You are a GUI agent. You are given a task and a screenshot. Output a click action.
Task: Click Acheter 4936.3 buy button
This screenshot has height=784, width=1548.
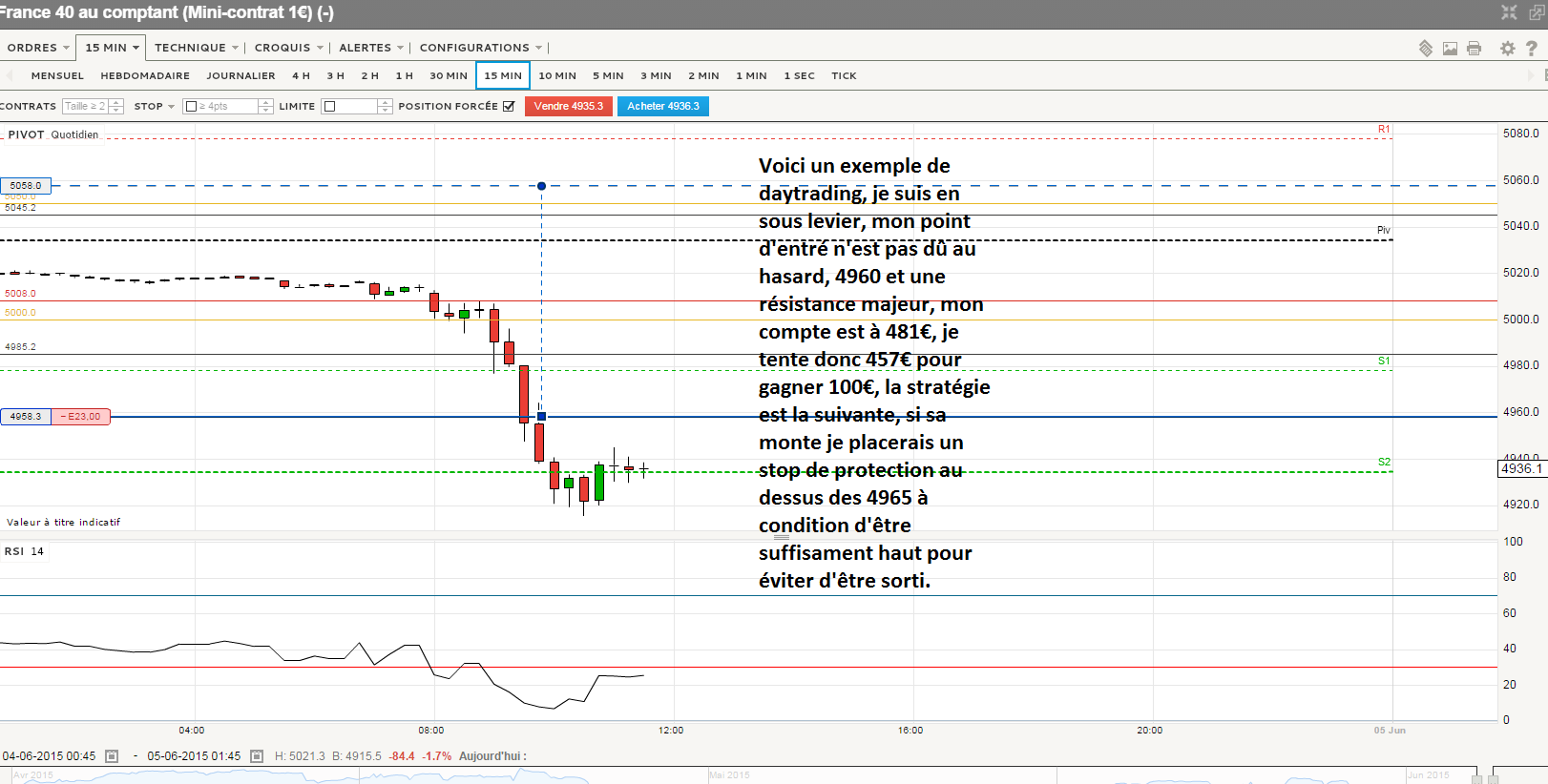point(663,106)
